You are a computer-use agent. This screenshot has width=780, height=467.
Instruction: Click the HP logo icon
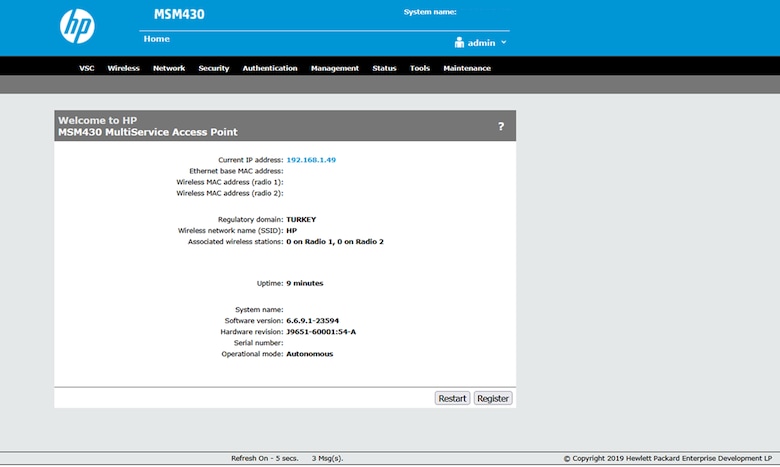77,26
